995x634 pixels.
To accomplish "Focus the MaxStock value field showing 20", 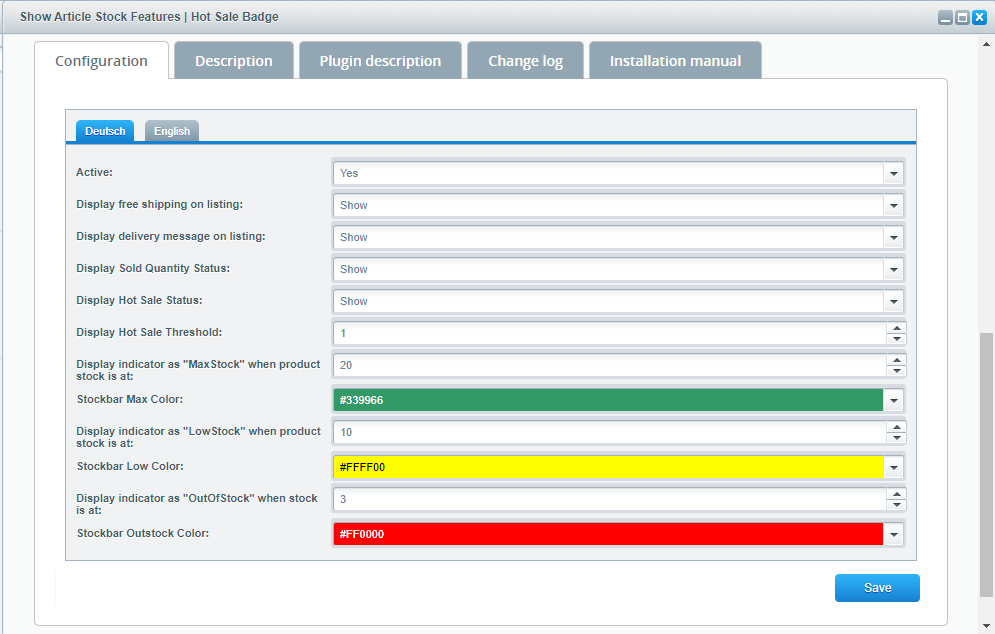I will (x=610, y=365).
